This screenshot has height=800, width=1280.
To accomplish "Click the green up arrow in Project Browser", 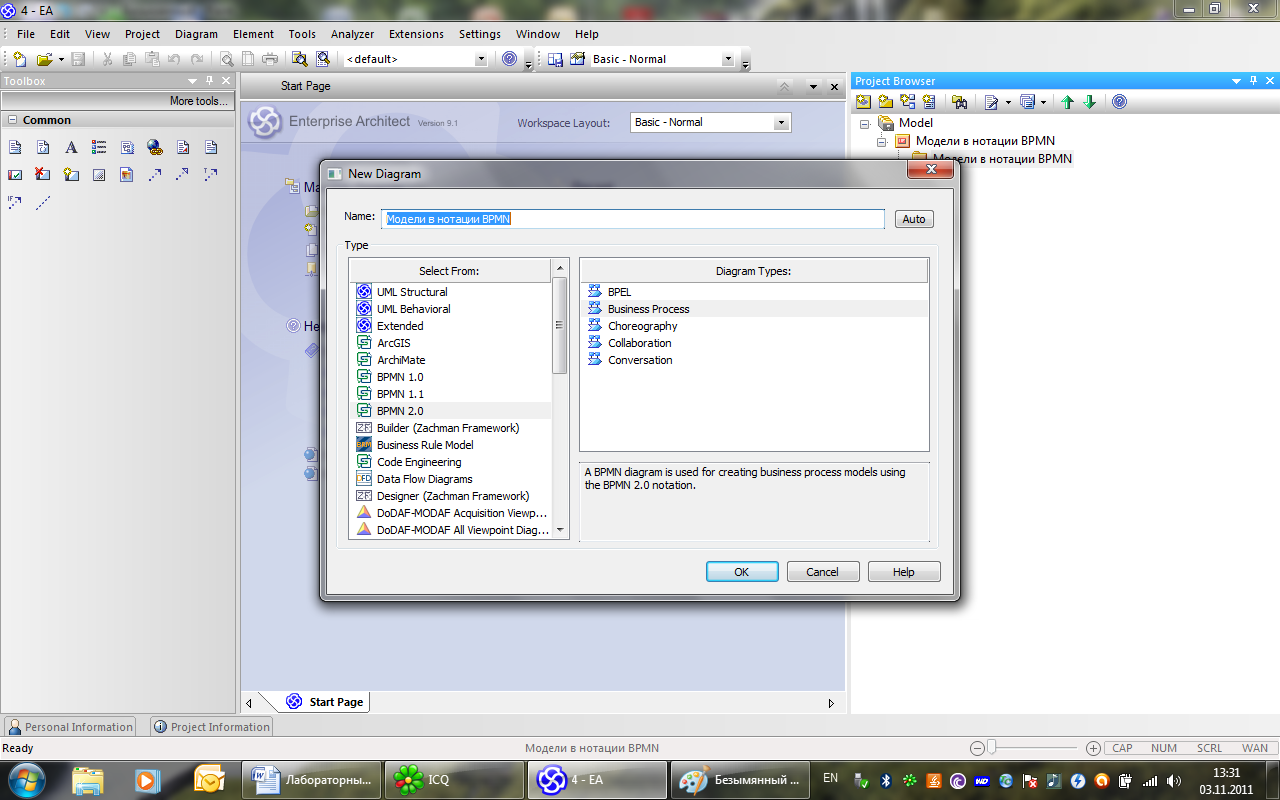I will pyautogui.click(x=1068, y=102).
